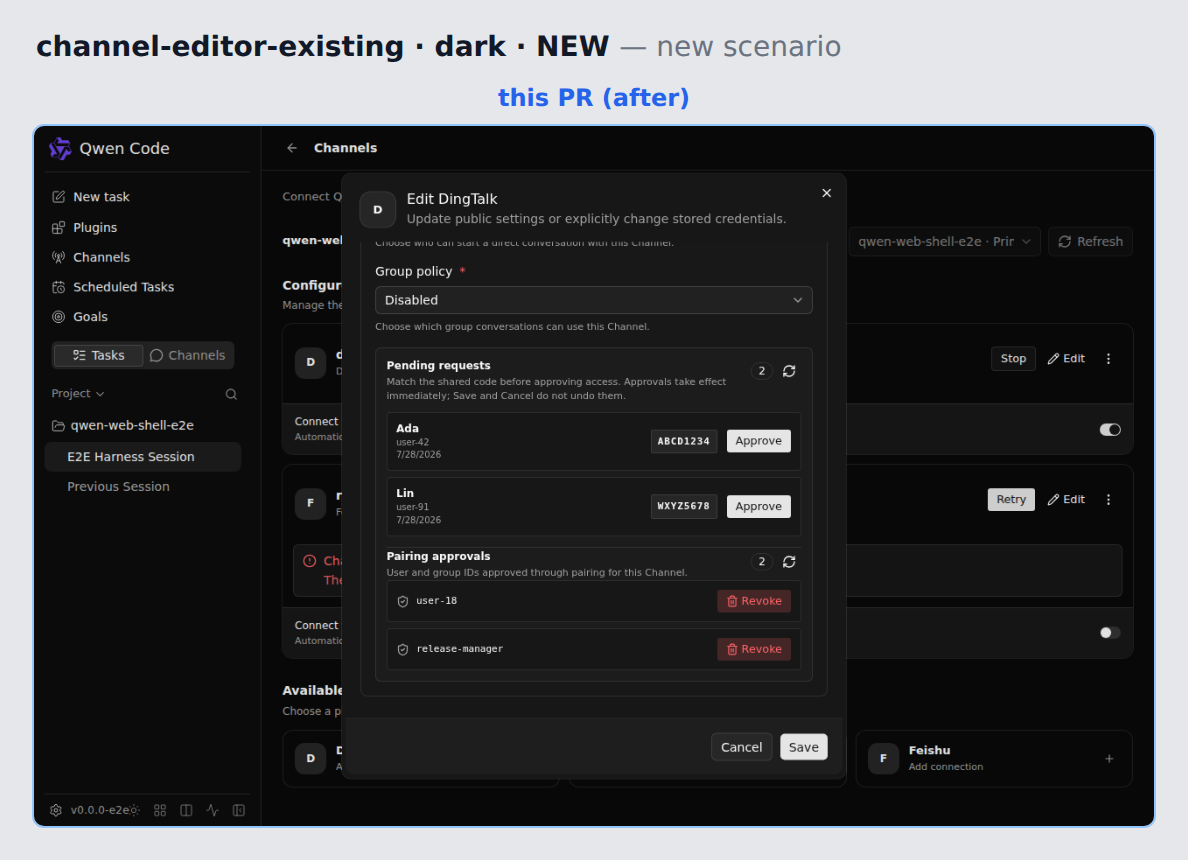Approve Ada's pending request

pos(758,441)
